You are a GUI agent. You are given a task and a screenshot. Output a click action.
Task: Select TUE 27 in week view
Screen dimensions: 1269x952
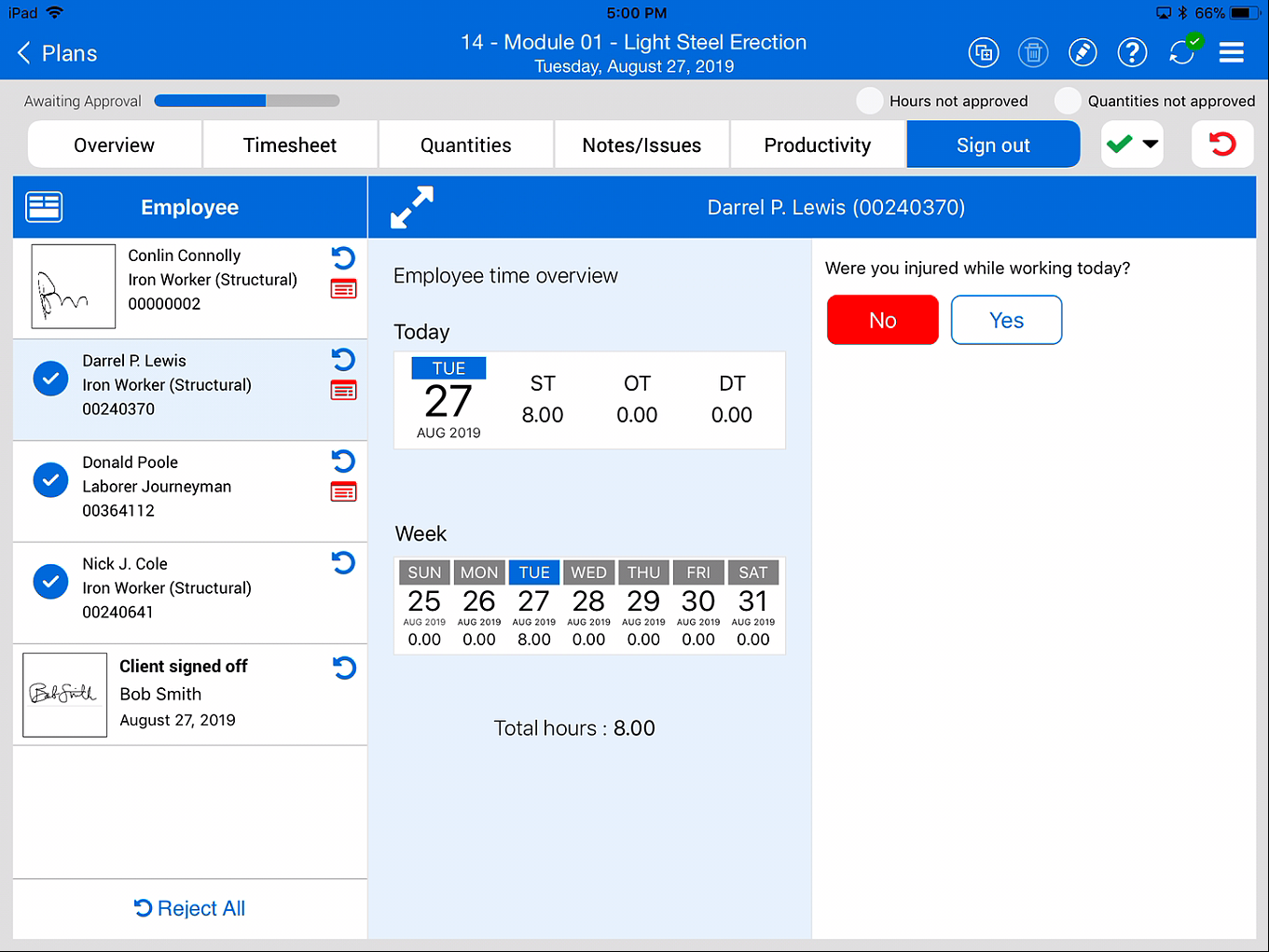534,604
